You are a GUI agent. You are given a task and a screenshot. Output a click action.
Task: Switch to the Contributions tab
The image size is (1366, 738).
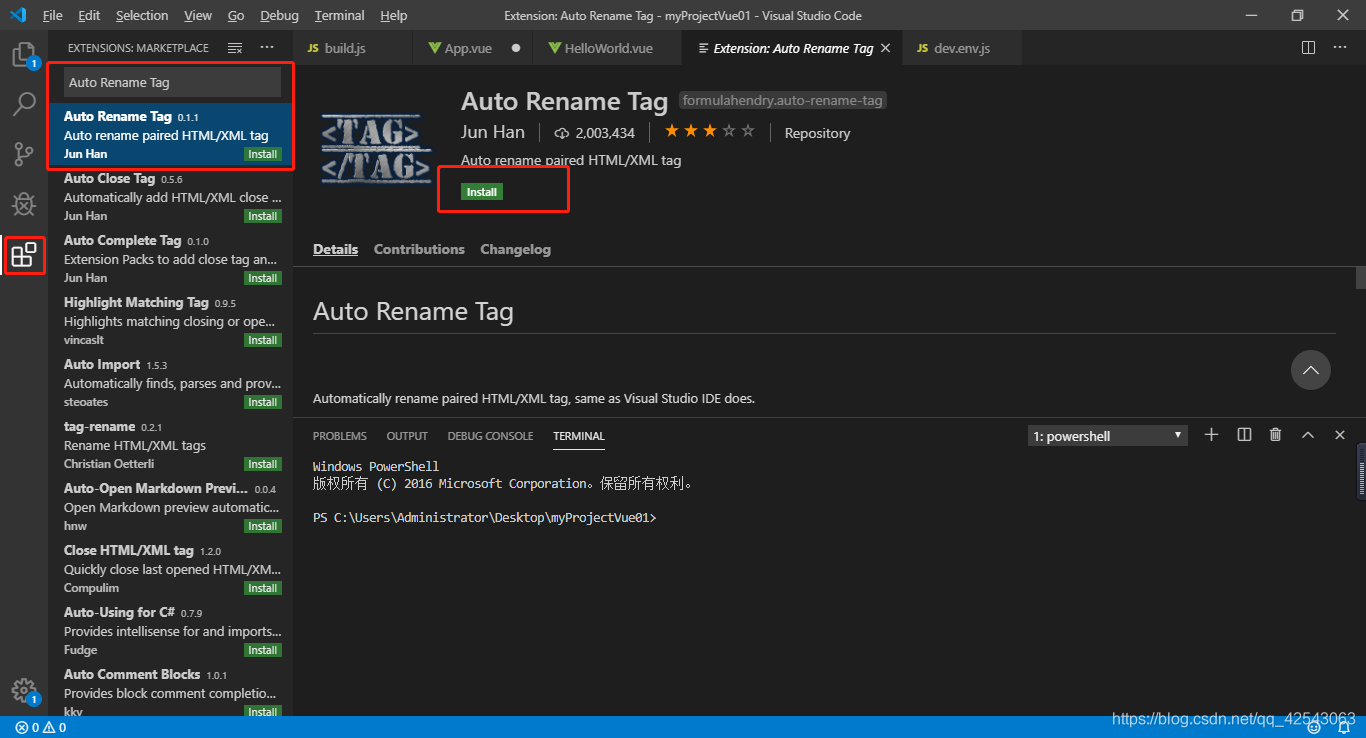click(418, 249)
